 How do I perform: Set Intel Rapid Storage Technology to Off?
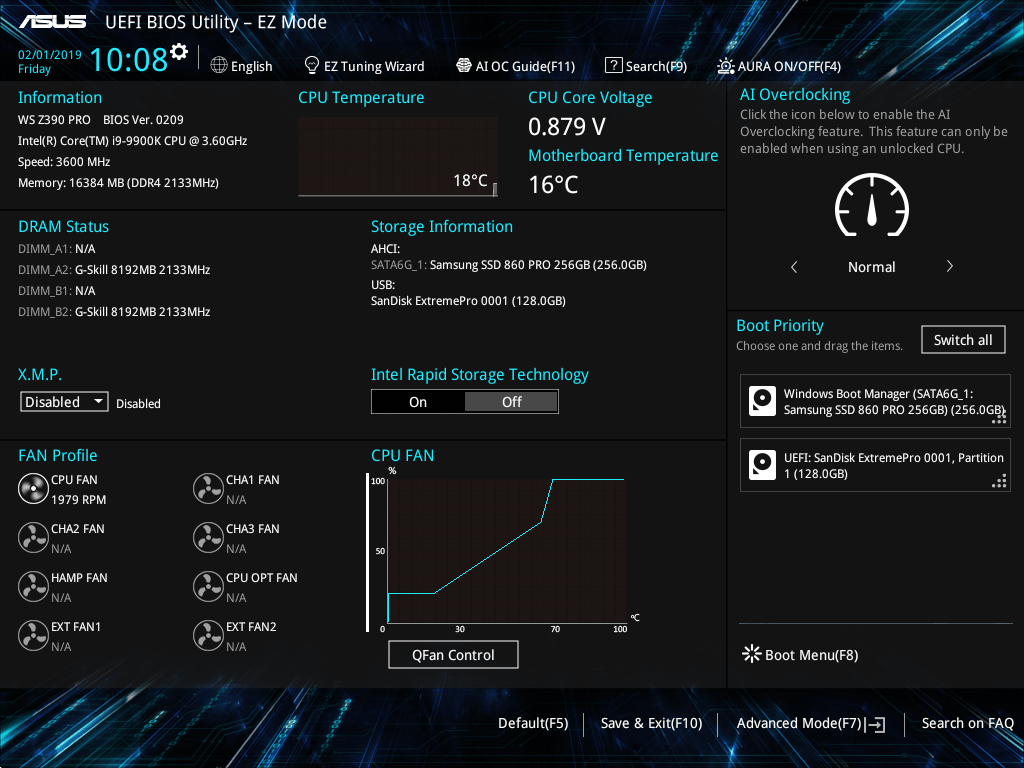tap(511, 402)
